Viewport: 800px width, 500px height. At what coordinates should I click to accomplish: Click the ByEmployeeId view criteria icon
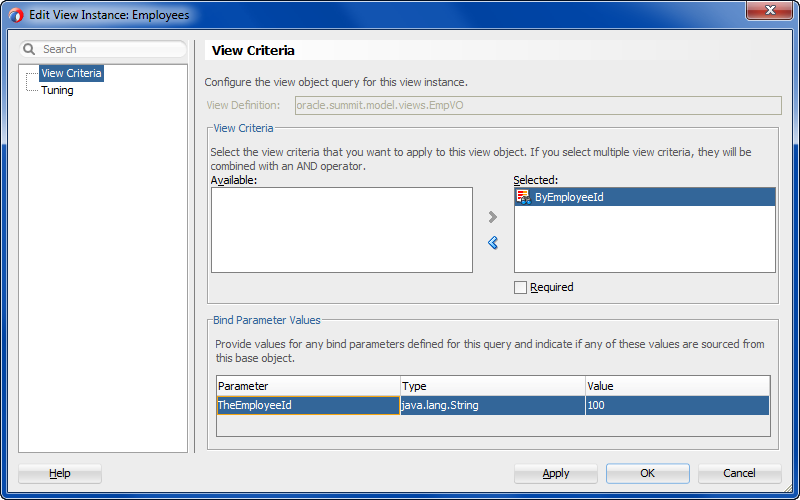coord(523,197)
